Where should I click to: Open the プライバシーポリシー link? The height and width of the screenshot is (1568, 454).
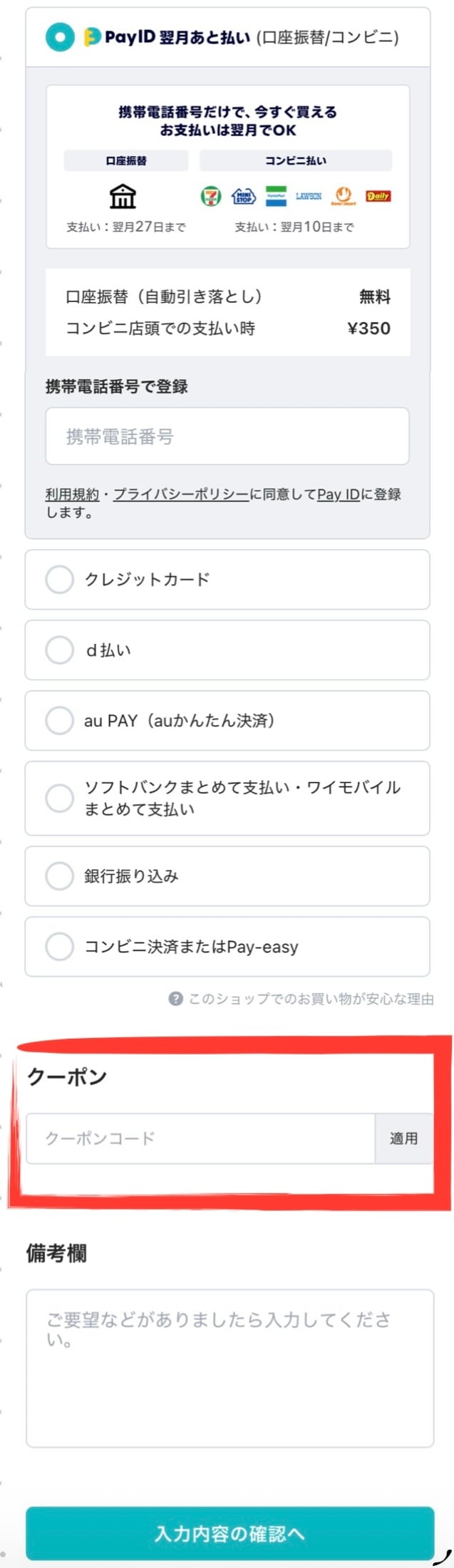[x=181, y=494]
